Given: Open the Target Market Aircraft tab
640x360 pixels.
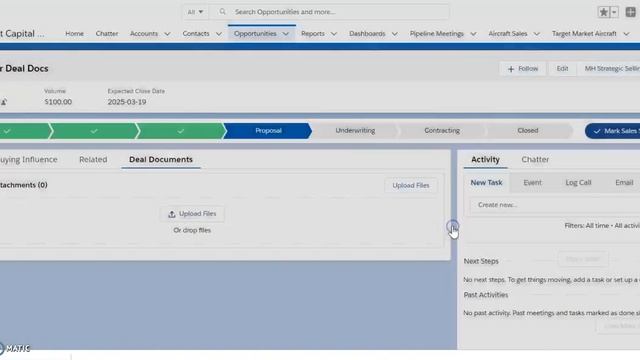Looking at the screenshot, I should (x=584, y=33).
